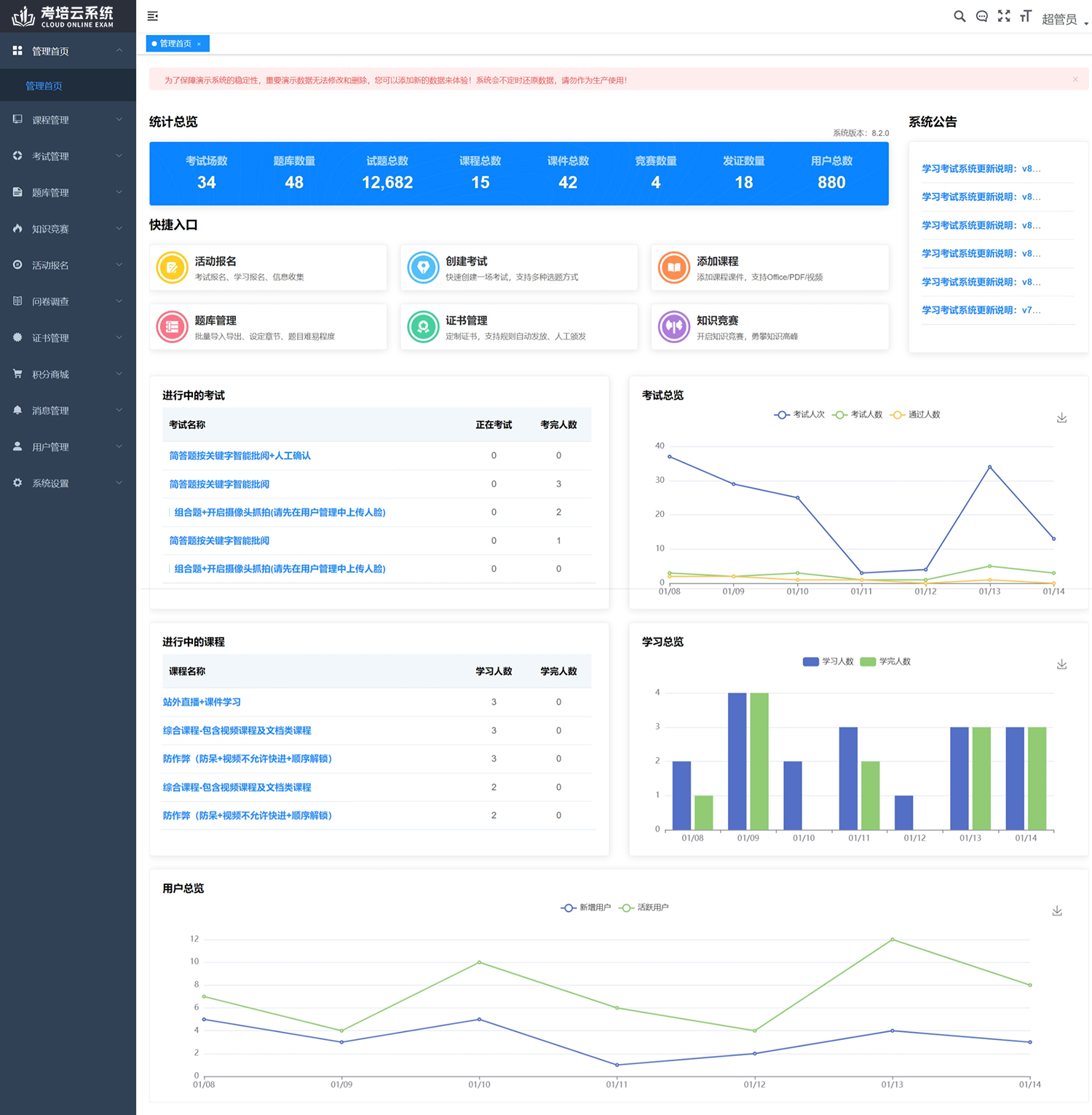Open the font size adjustment icon
The image size is (1092, 1115).
(1026, 16)
